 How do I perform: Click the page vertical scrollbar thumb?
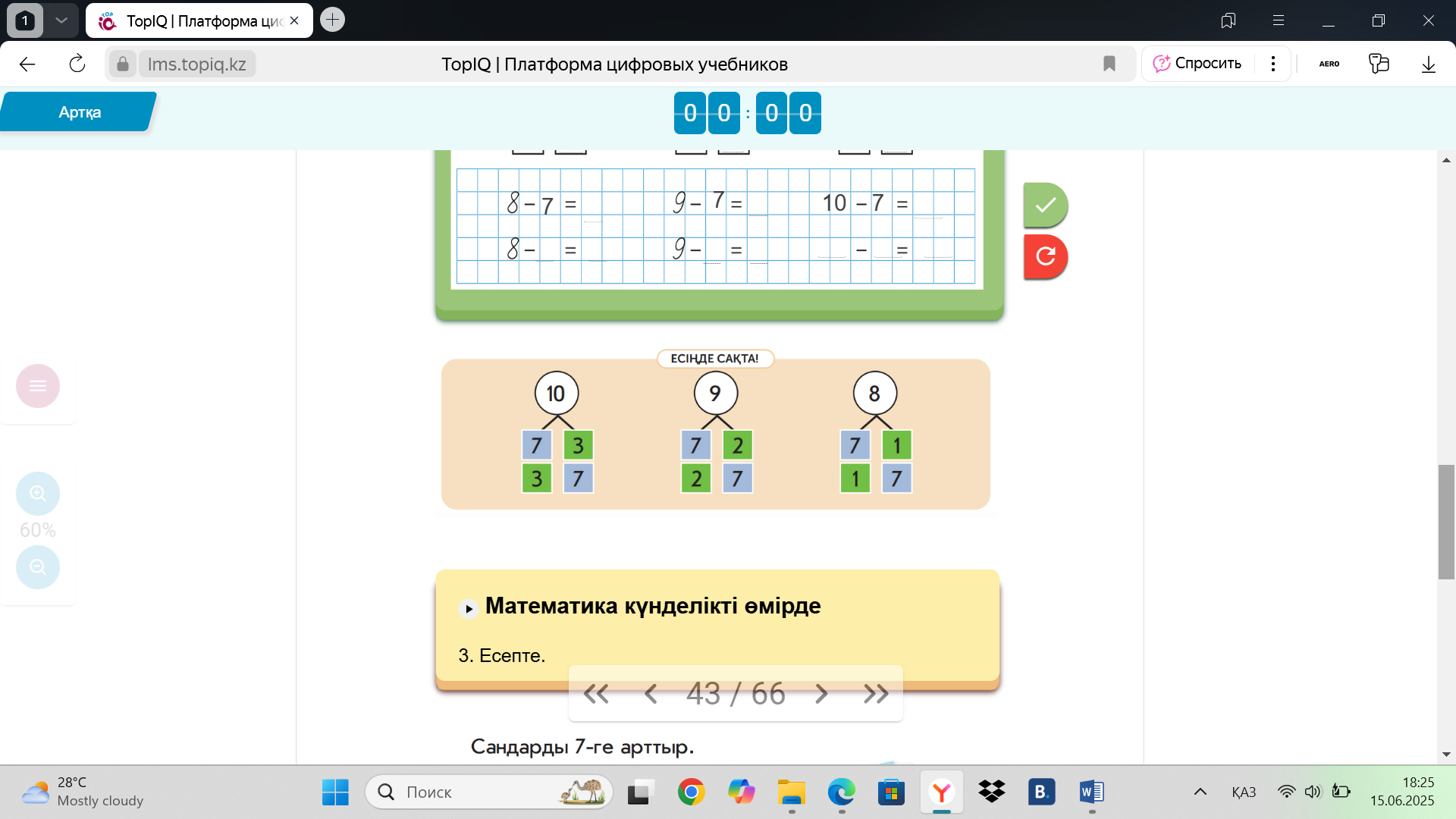[x=1446, y=522]
